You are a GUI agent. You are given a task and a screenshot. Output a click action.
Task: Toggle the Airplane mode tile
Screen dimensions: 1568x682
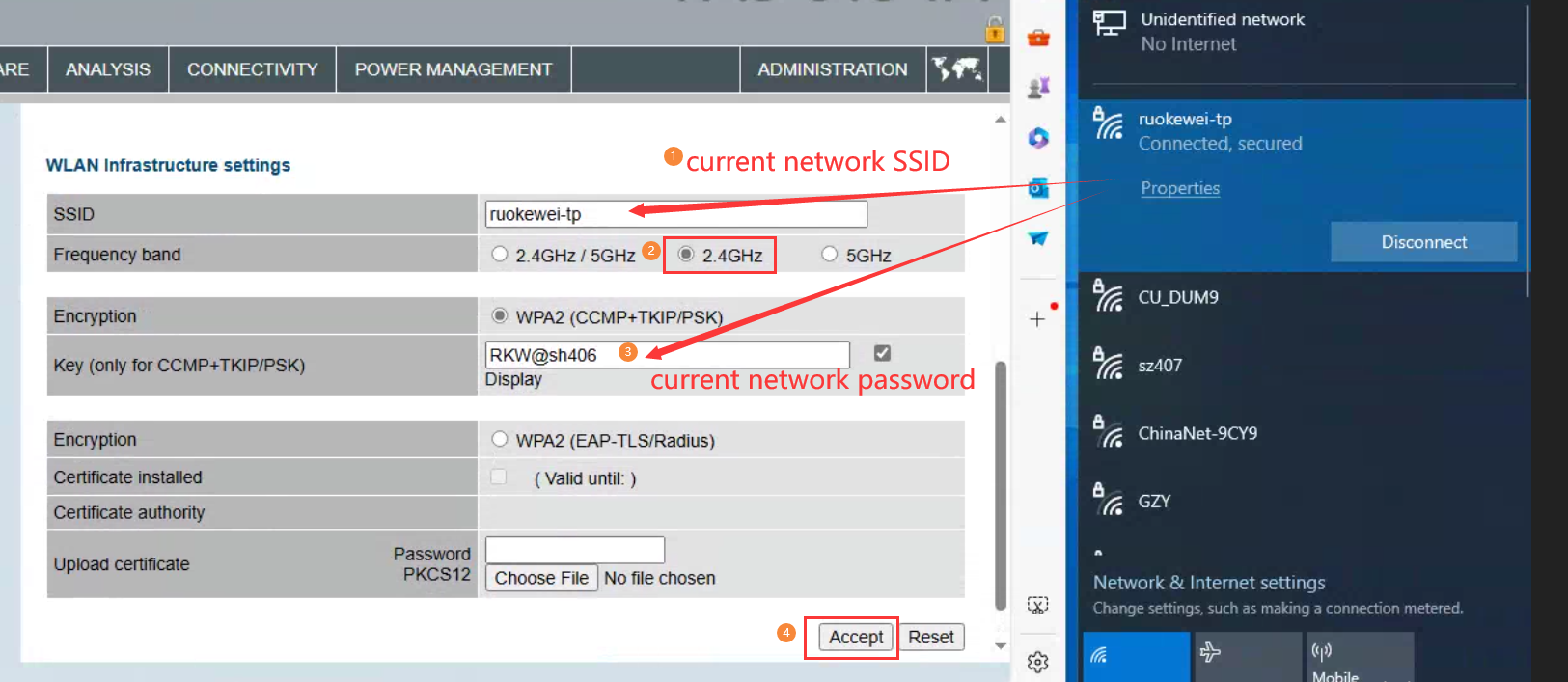pos(1249,657)
